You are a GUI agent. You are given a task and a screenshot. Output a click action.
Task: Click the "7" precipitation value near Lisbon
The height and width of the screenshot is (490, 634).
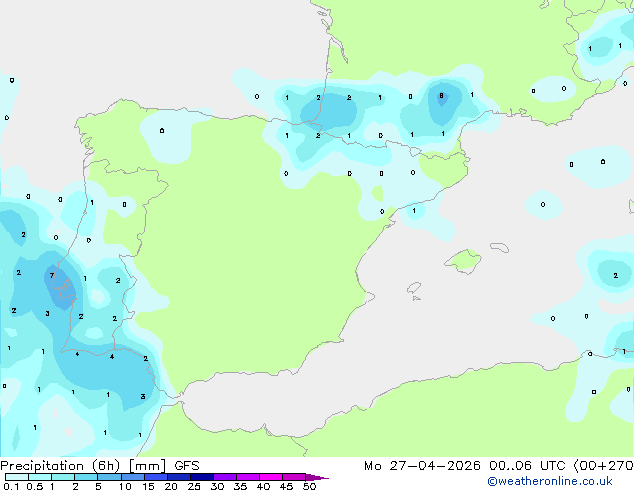point(52,276)
